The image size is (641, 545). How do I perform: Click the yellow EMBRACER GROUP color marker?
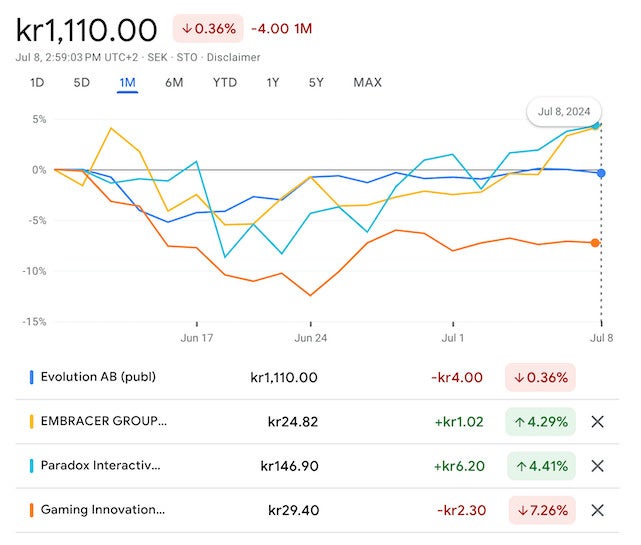click(32, 422)
